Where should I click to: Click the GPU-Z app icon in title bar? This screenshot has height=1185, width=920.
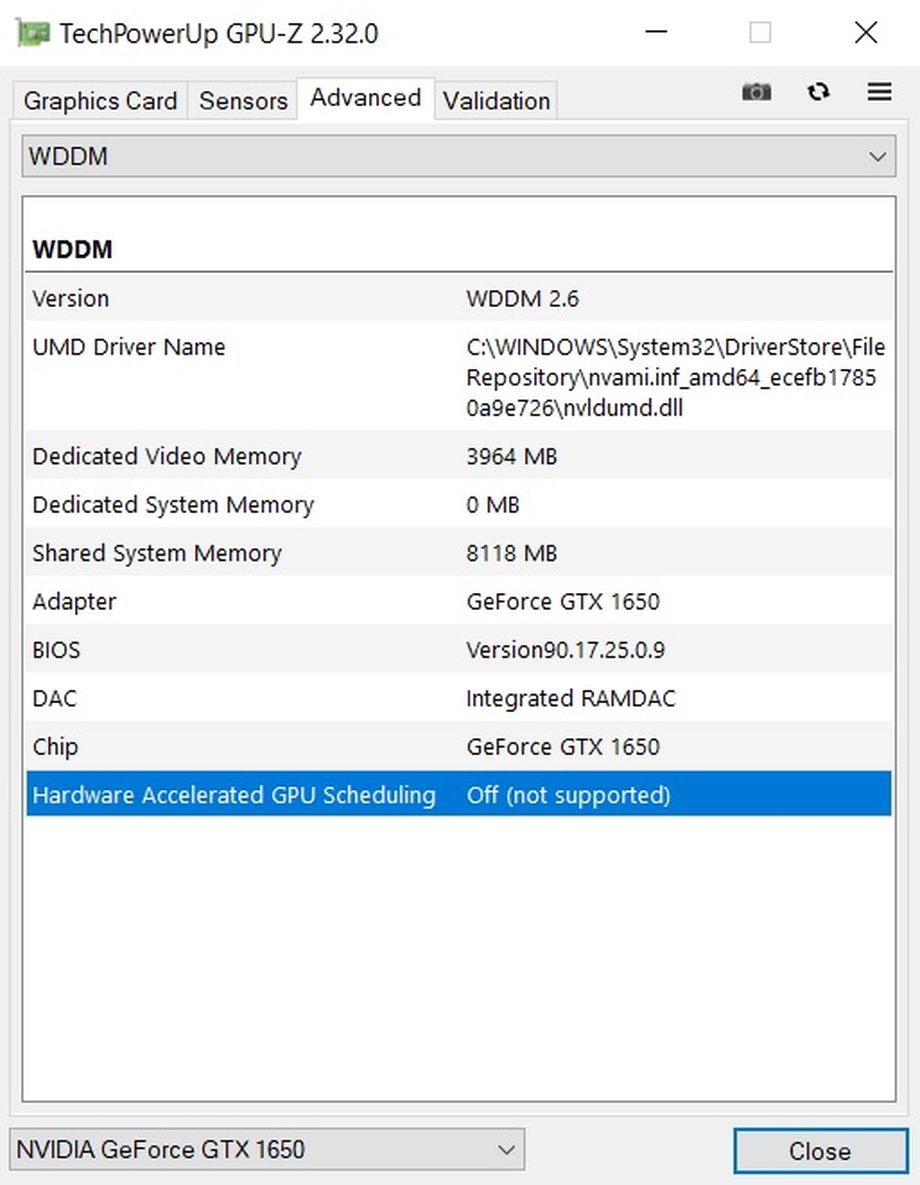[x=33, y=33]
